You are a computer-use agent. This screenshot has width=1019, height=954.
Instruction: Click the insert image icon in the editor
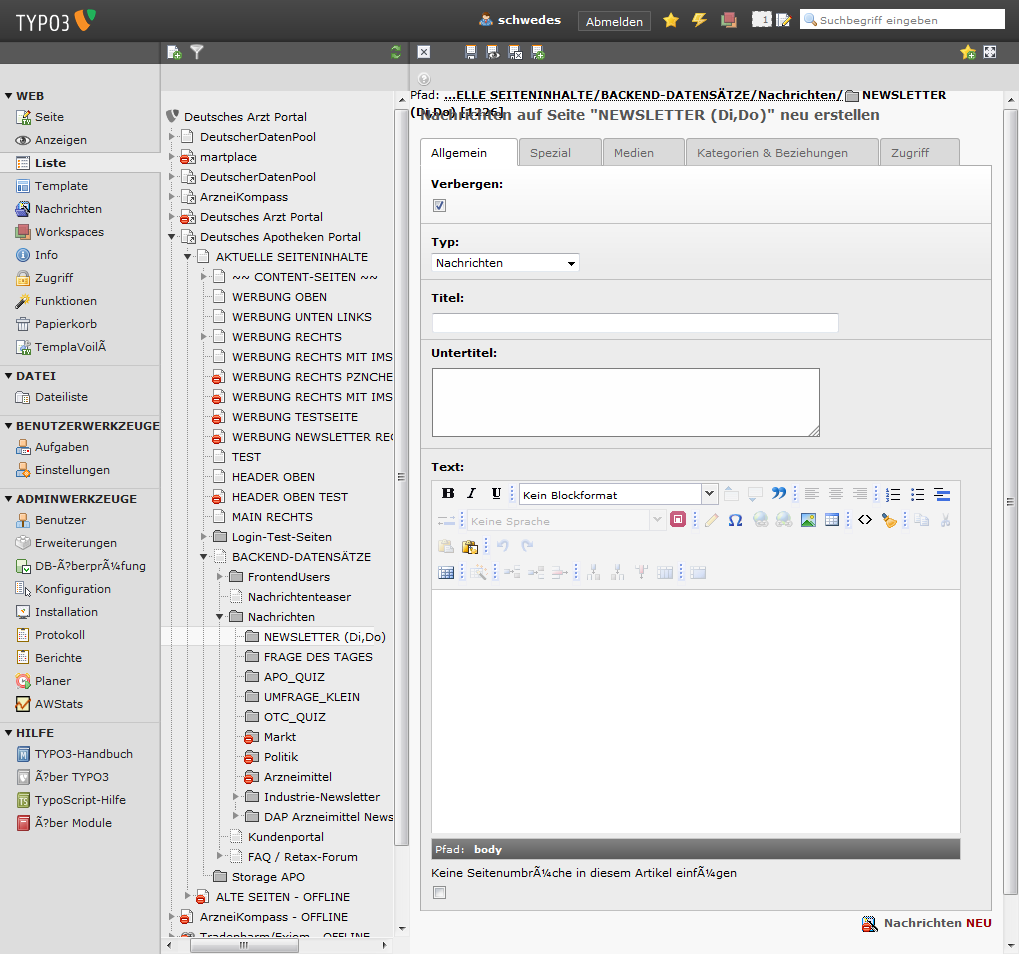point(808,520)
